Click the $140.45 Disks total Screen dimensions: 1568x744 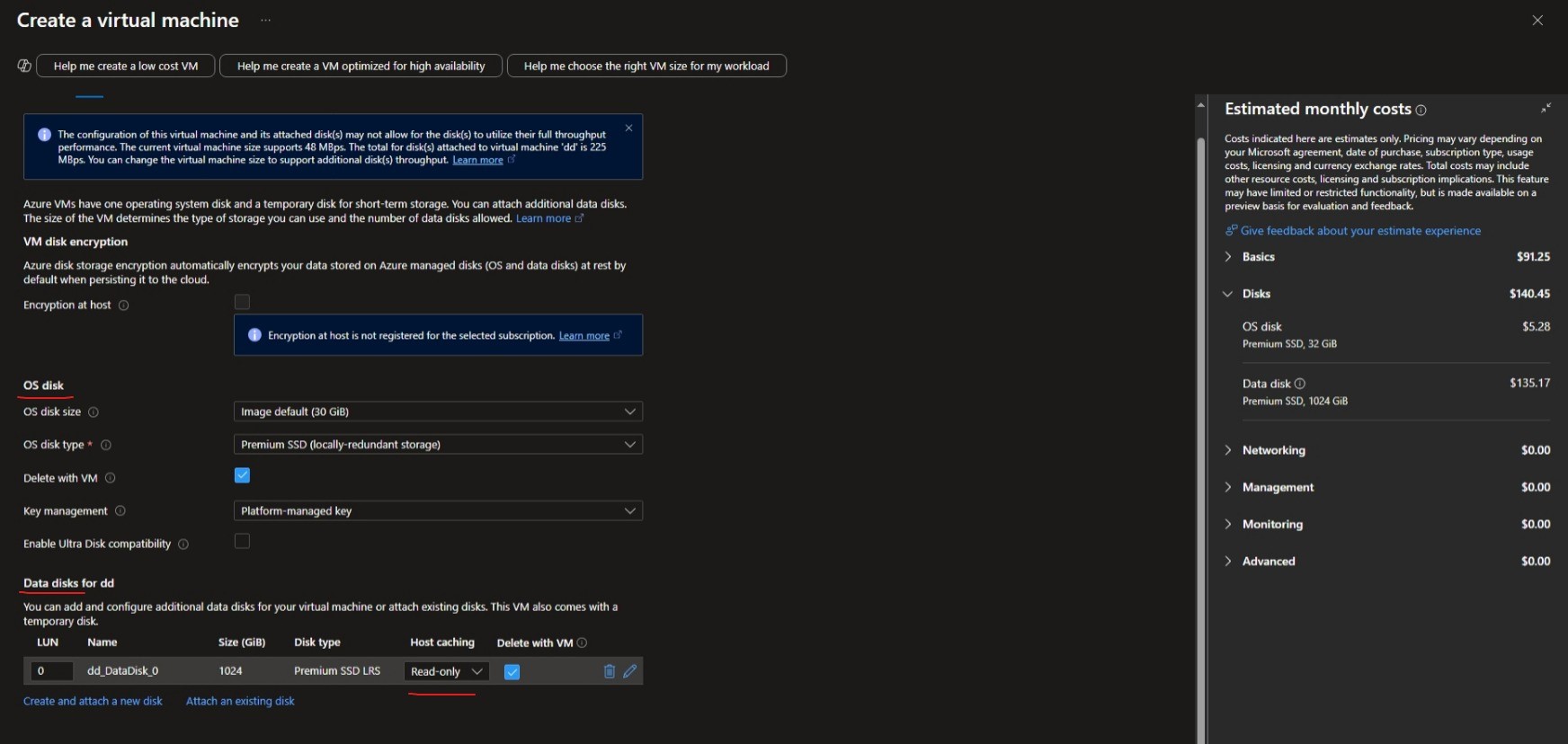point(1529,294)
